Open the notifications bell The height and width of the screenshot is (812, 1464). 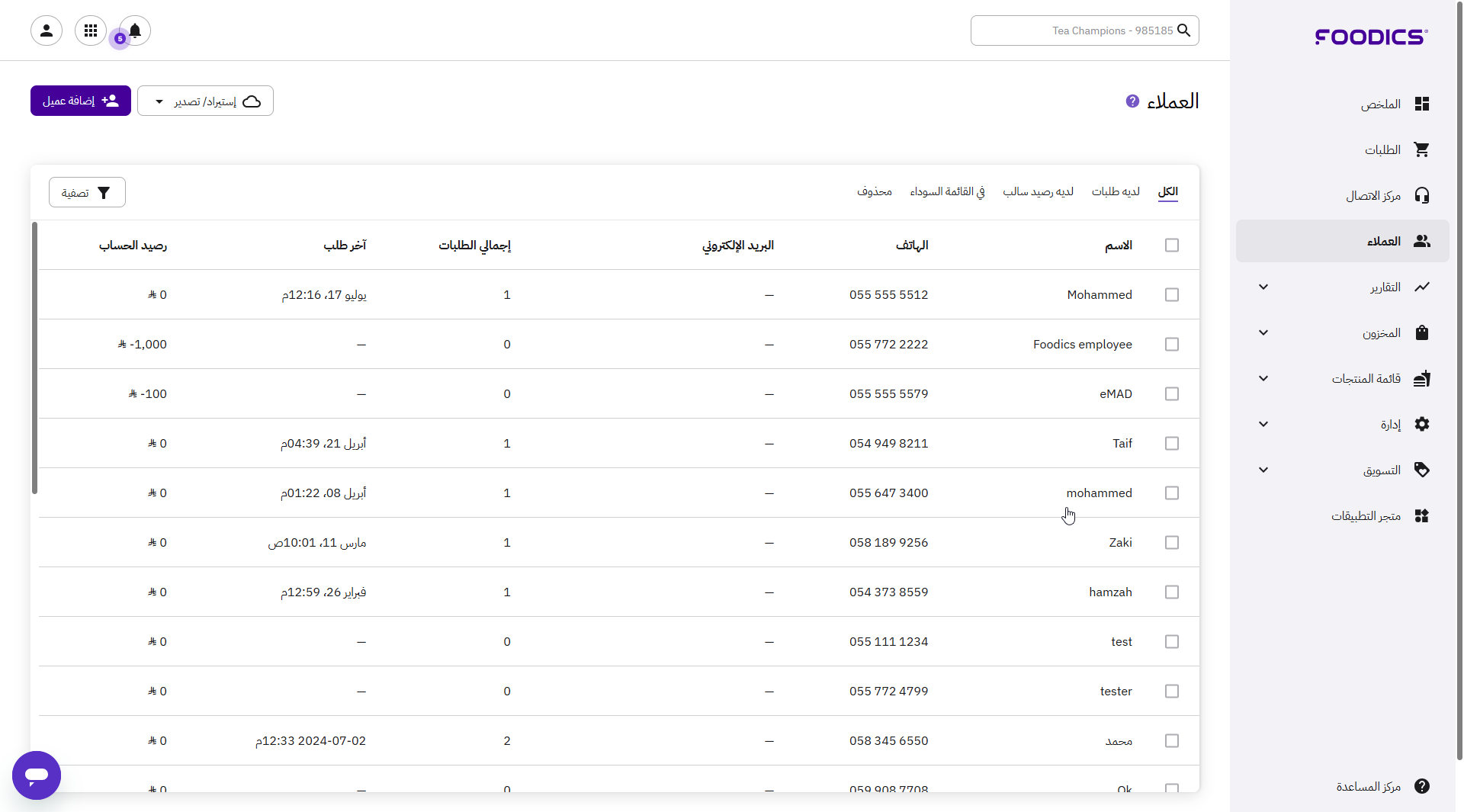(x=135, y=30)
